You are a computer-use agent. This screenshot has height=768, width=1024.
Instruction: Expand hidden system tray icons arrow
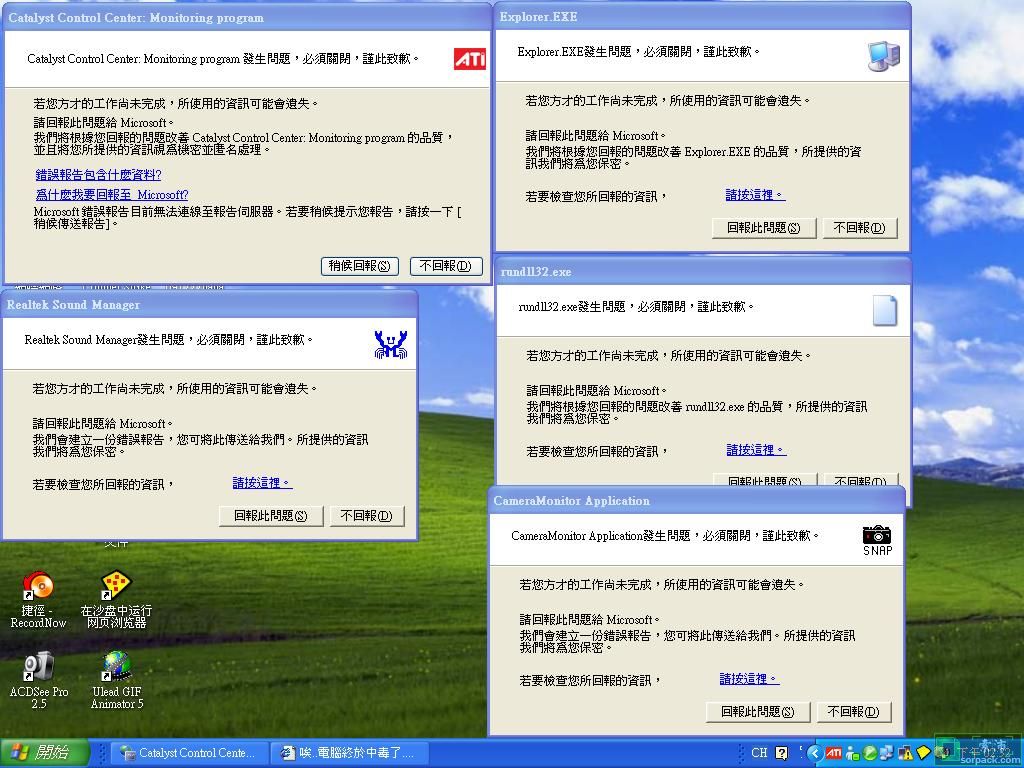(x=815, y=753)
